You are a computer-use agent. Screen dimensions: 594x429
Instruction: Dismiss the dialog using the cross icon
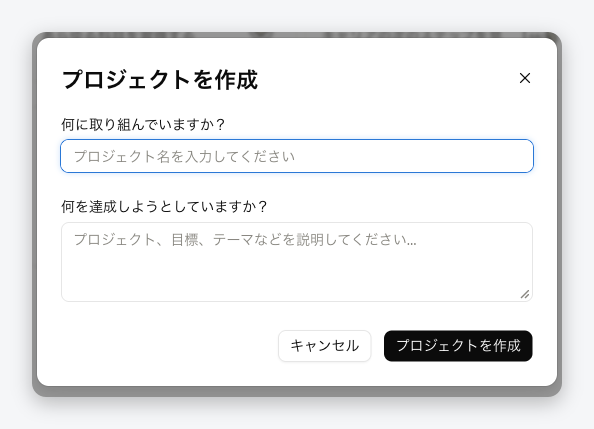pos(525,78)
